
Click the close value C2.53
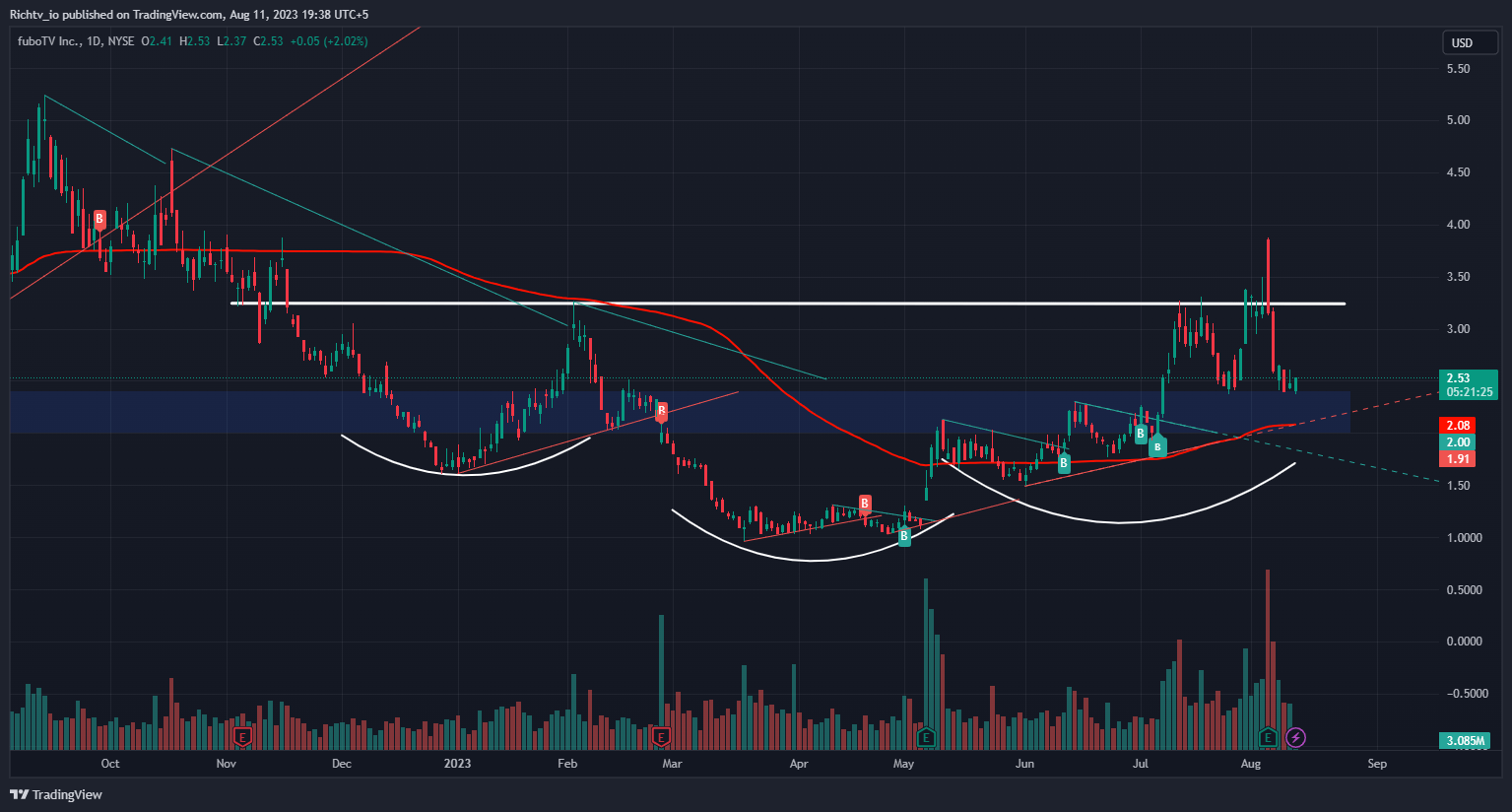268,41
